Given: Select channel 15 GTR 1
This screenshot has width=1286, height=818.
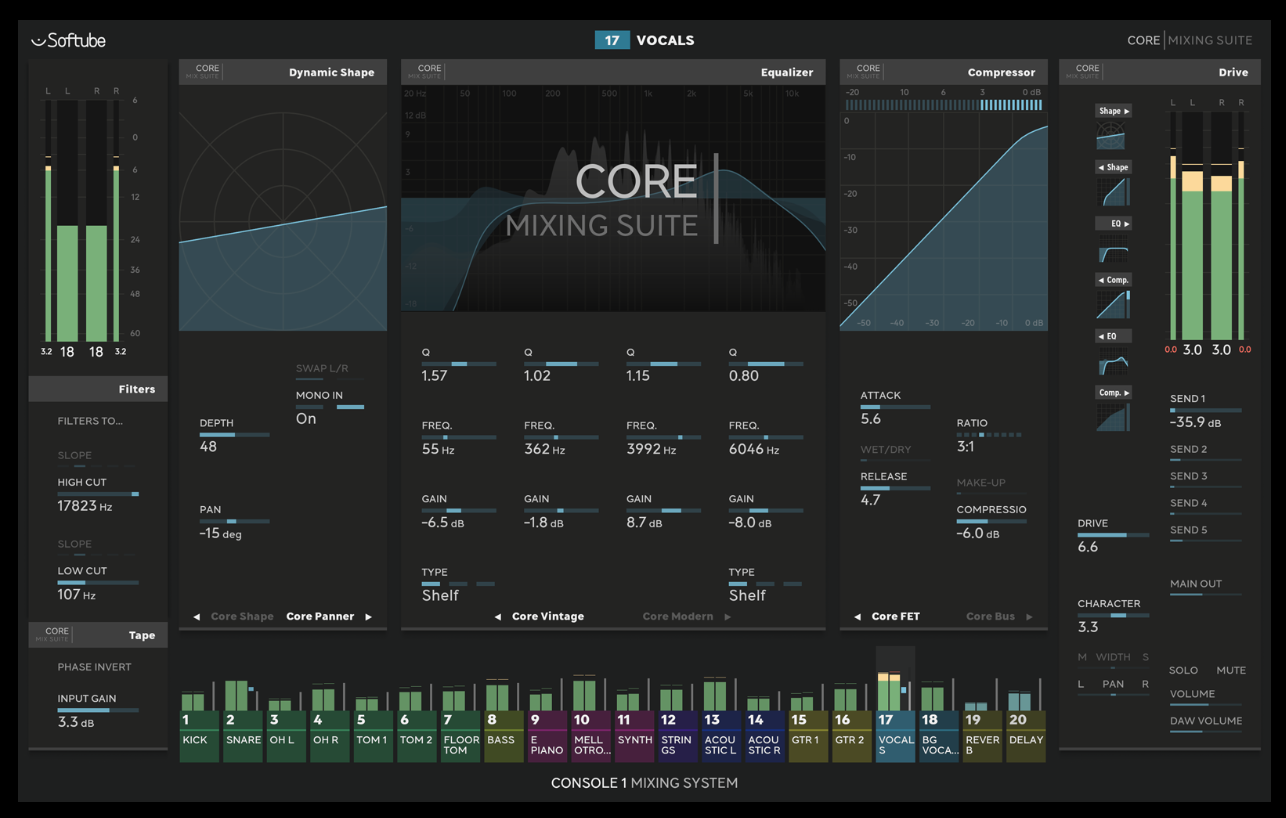Looking at the screenshot, I should click(808, 736).
